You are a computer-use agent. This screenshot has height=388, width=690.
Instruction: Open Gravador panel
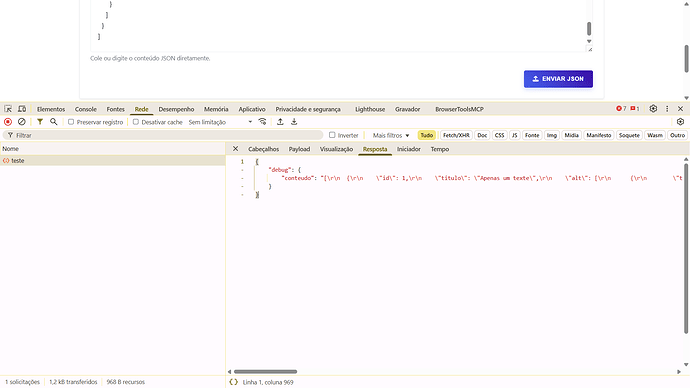click(x=407, y=109)
